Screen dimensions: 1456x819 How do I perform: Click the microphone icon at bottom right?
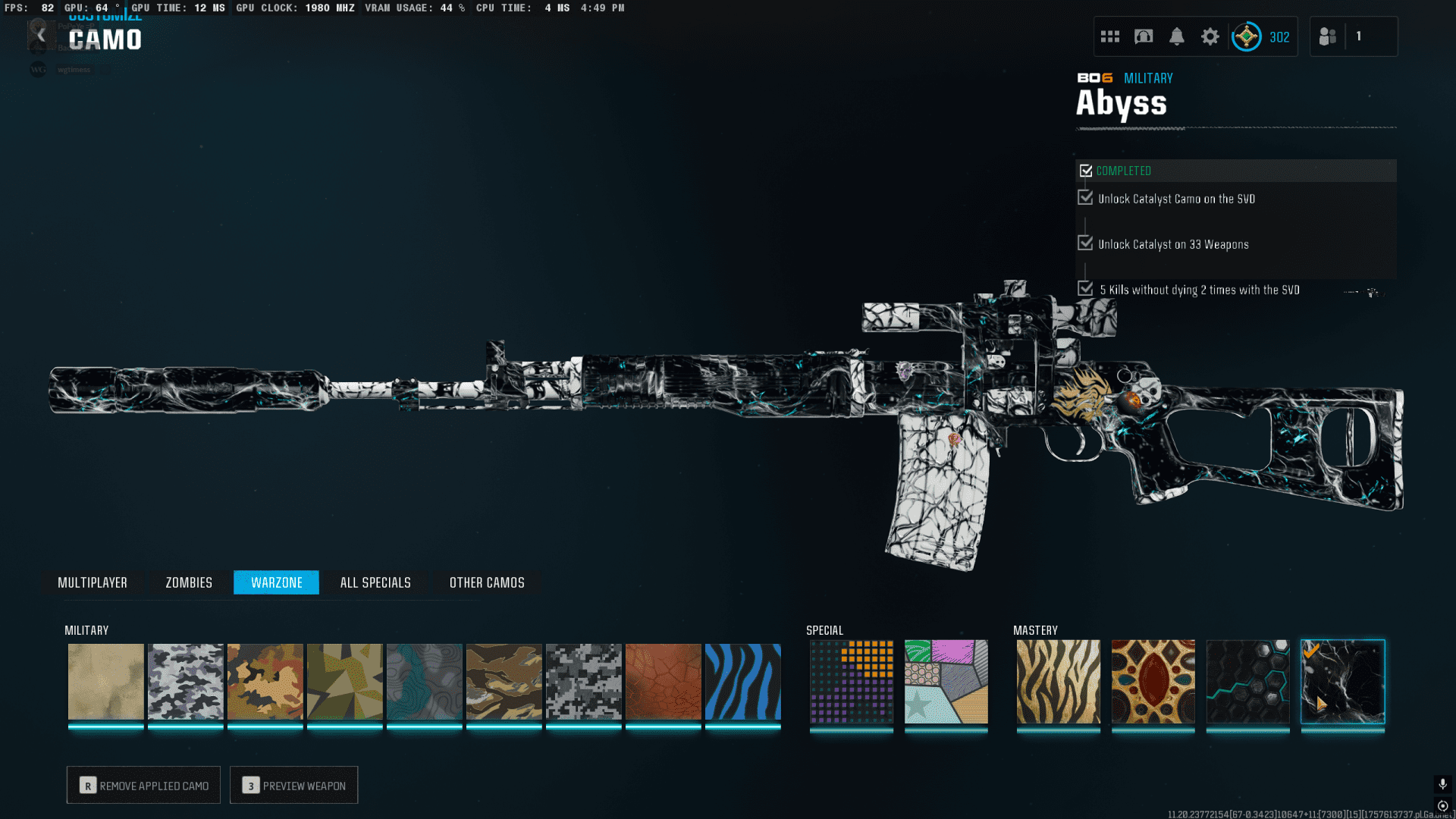[1442, 783]
